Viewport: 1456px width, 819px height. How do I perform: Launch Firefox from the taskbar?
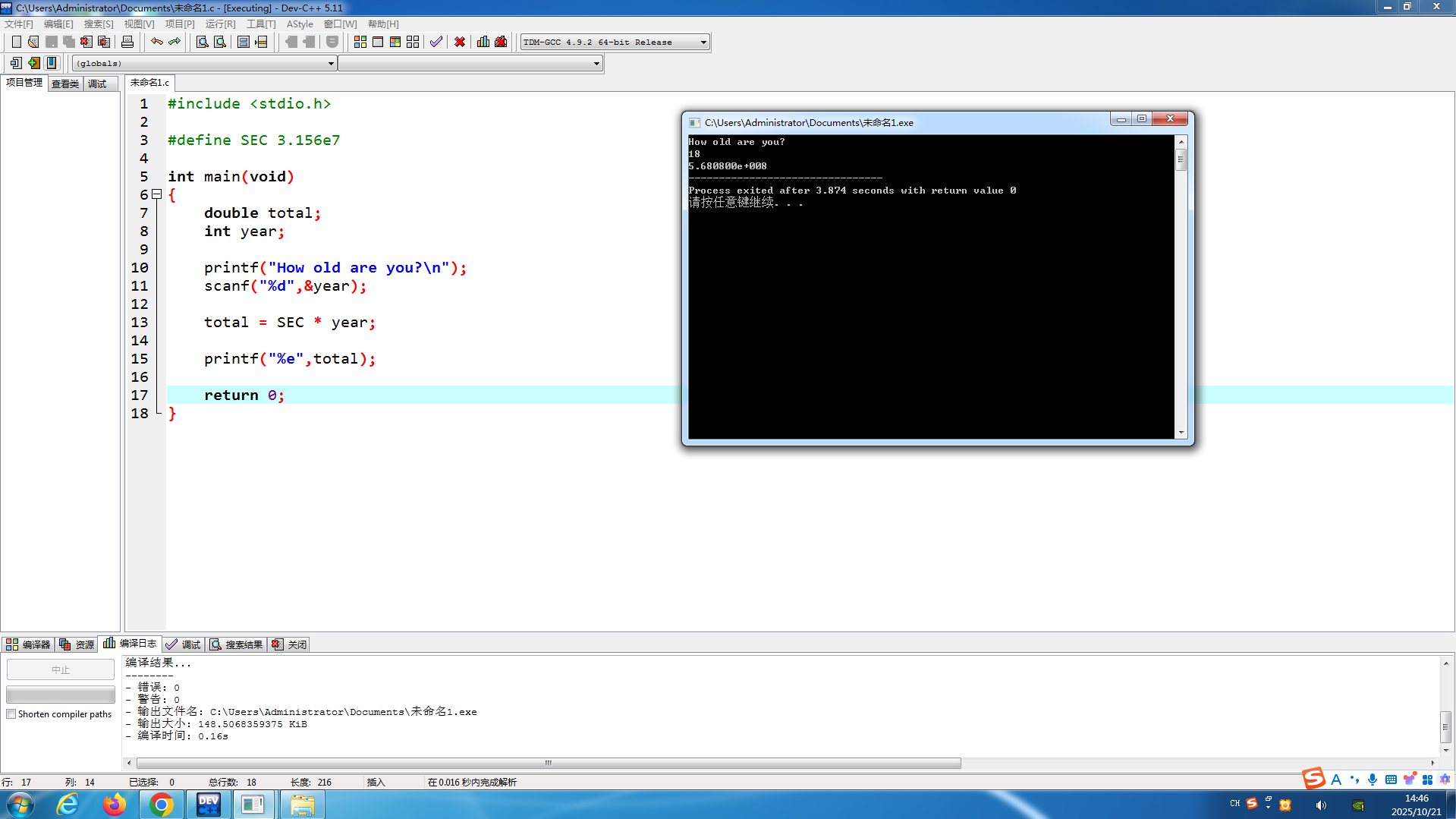(x=115, y=805)
